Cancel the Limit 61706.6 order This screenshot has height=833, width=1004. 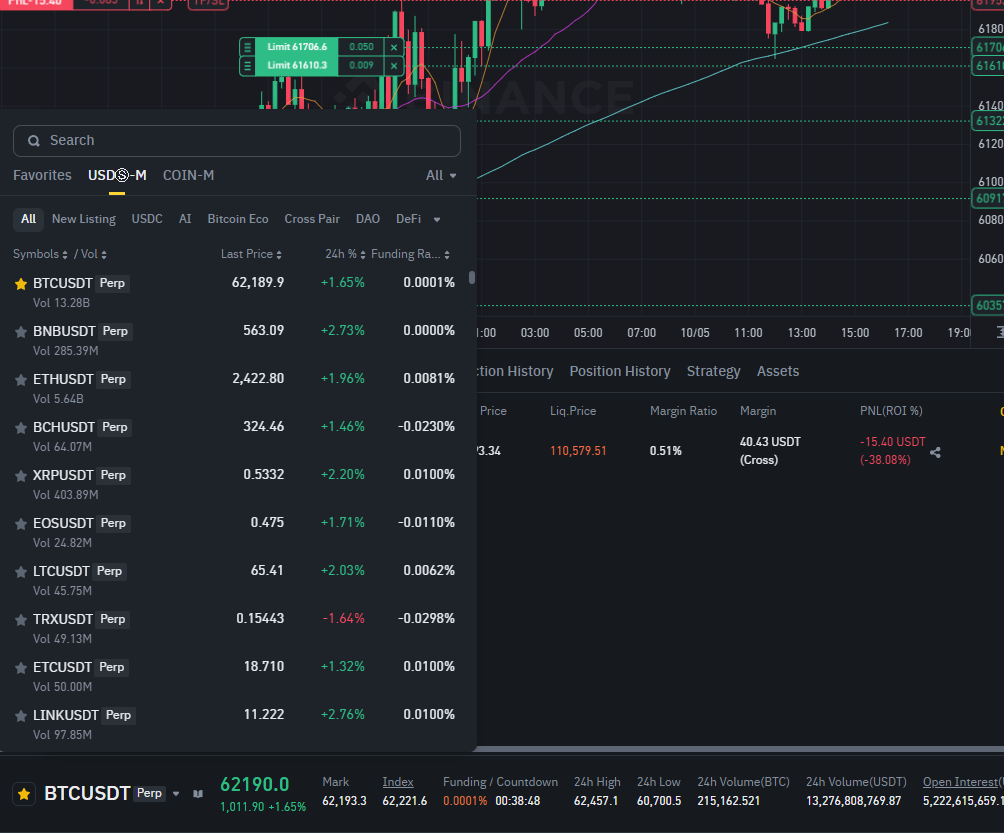click(x=394, y=47)
